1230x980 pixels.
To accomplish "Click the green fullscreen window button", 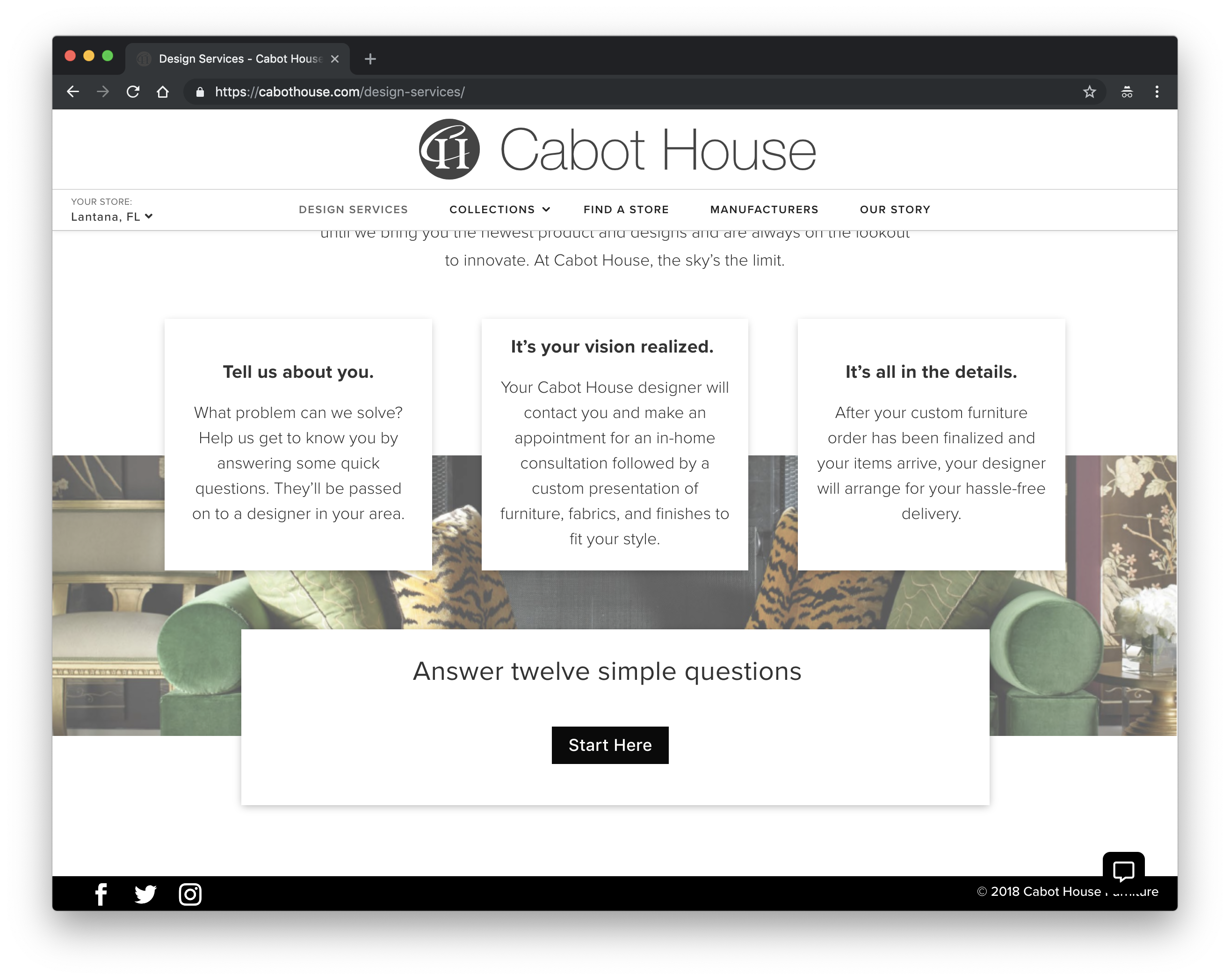I will coord(107,55).
